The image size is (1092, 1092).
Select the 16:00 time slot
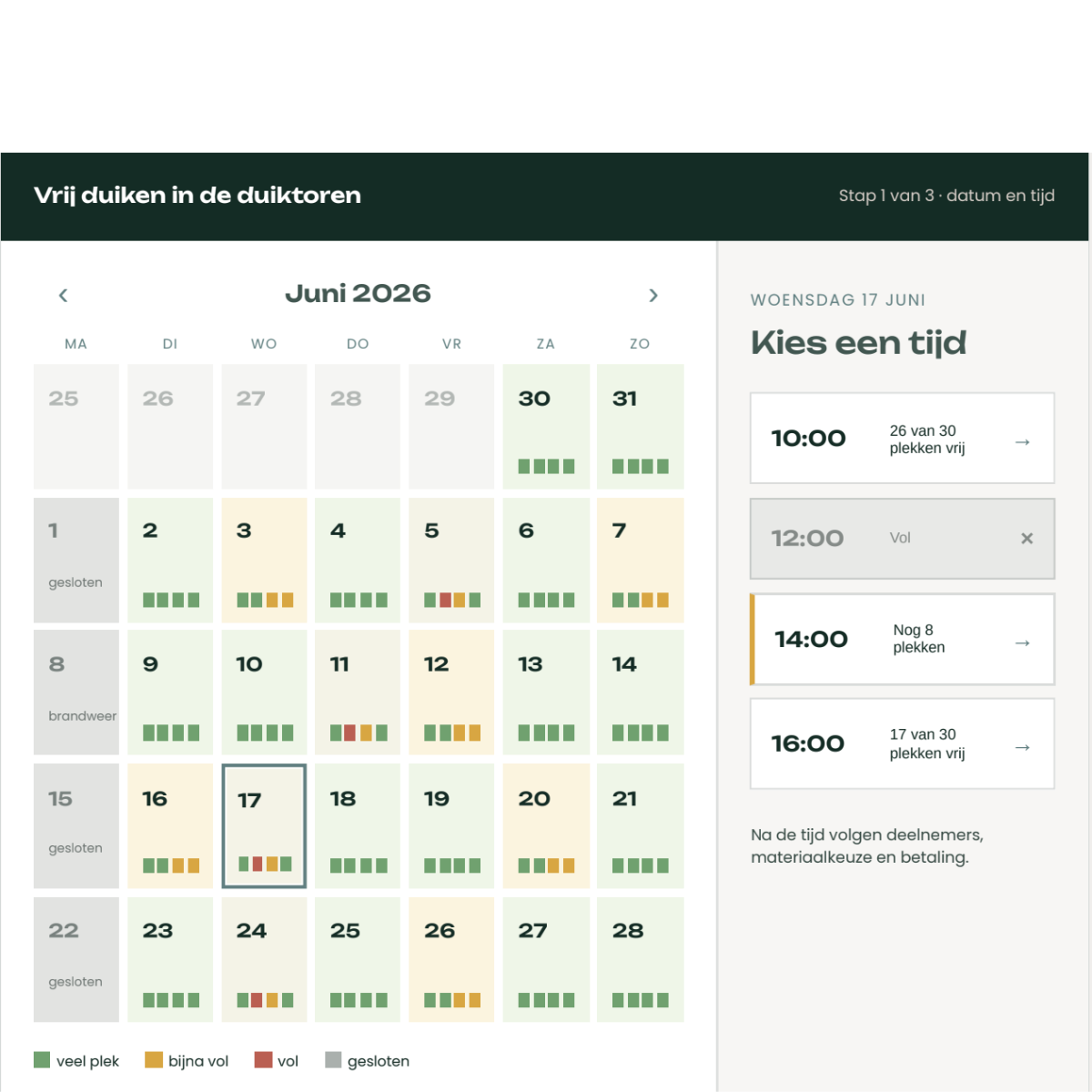point(902,743)
